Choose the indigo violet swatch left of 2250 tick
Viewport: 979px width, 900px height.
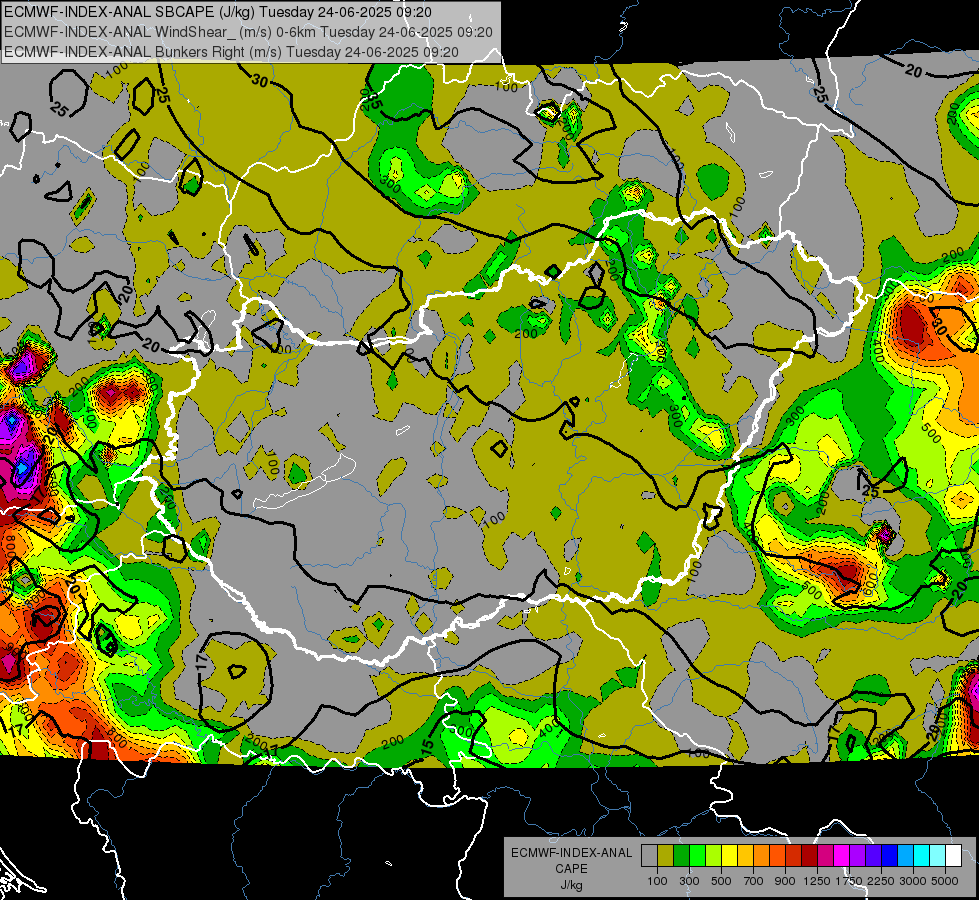[873, 856]
